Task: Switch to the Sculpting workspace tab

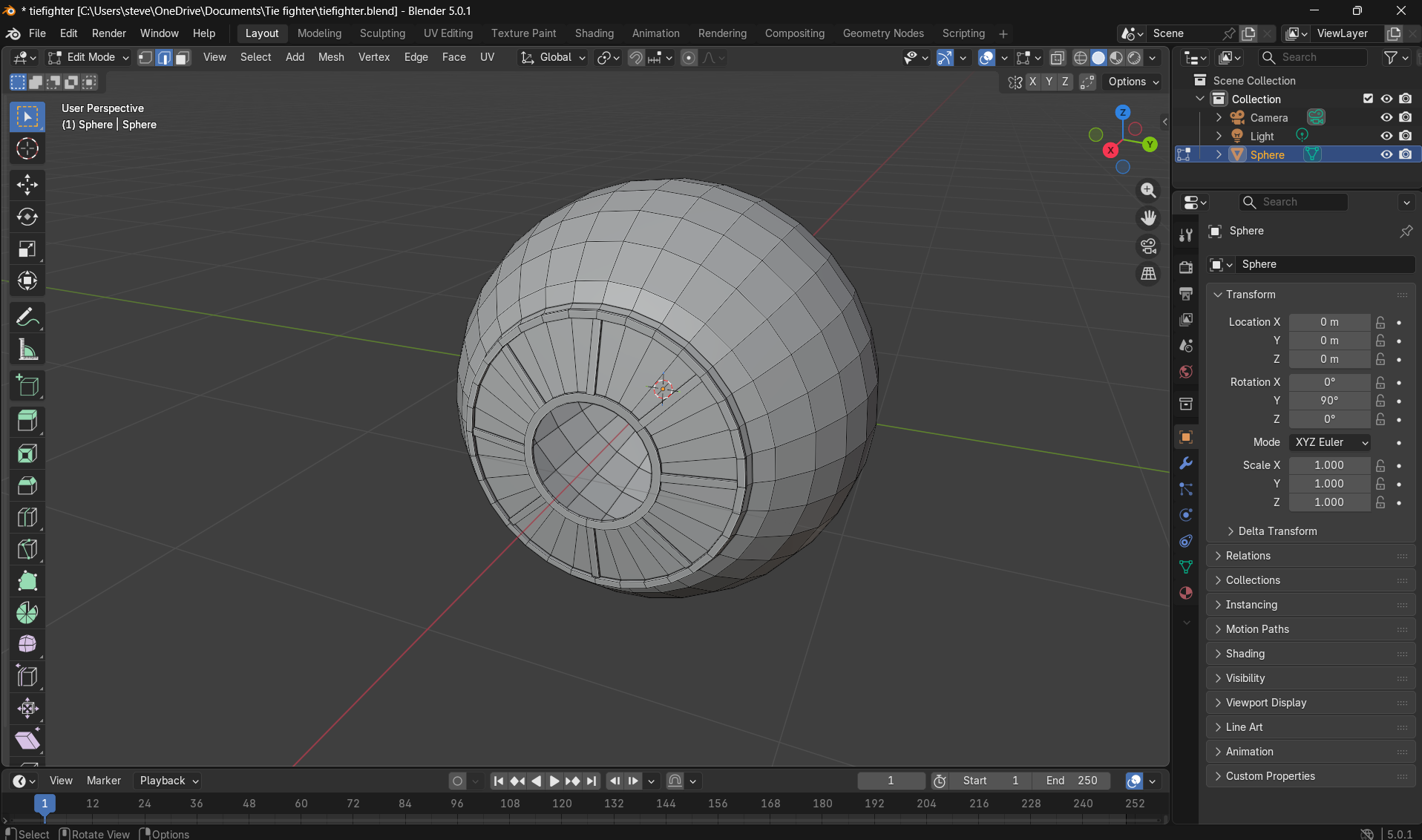Action: pyautogui.click(x=382, y=33)
